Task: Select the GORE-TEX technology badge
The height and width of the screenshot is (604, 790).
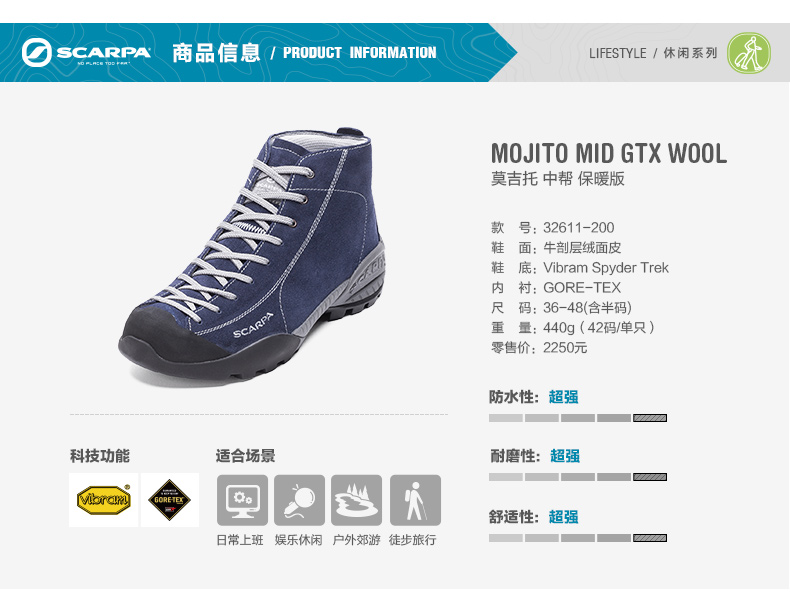Action: coord(170,500)
